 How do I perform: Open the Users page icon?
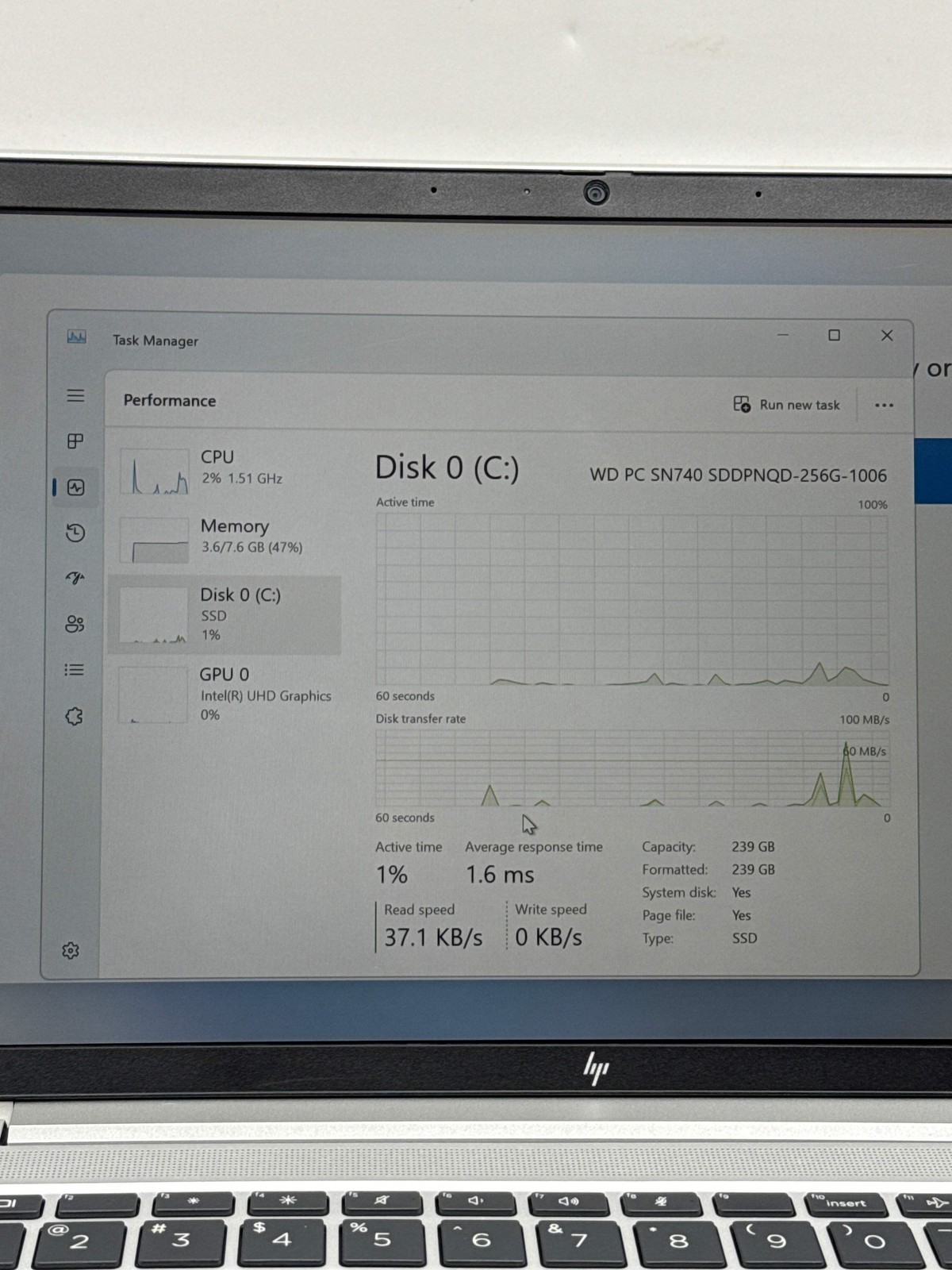[75, 624]
